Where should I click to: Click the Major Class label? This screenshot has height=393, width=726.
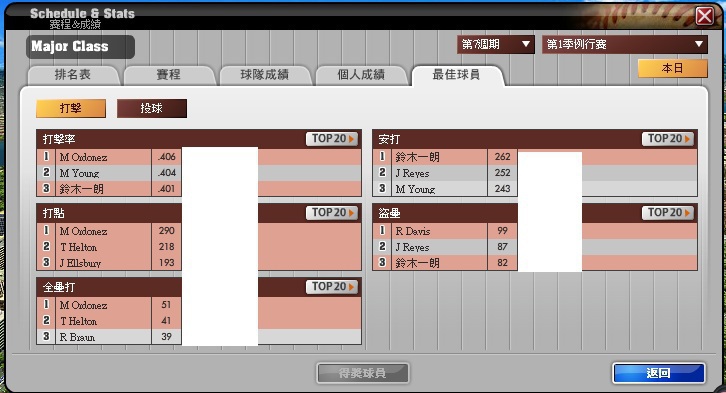(x=70, y=46)
